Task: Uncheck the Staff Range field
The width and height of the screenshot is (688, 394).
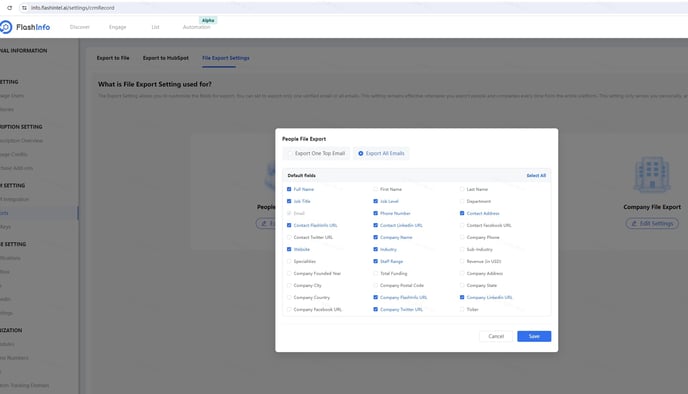Action: point(375,261)
